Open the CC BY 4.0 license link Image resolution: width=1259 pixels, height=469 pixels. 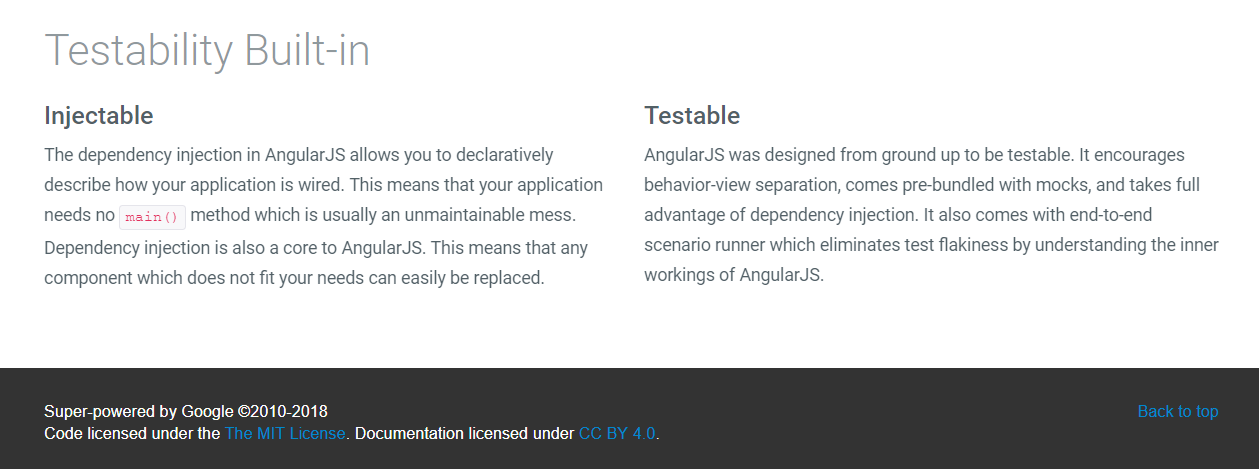[617, 434]
